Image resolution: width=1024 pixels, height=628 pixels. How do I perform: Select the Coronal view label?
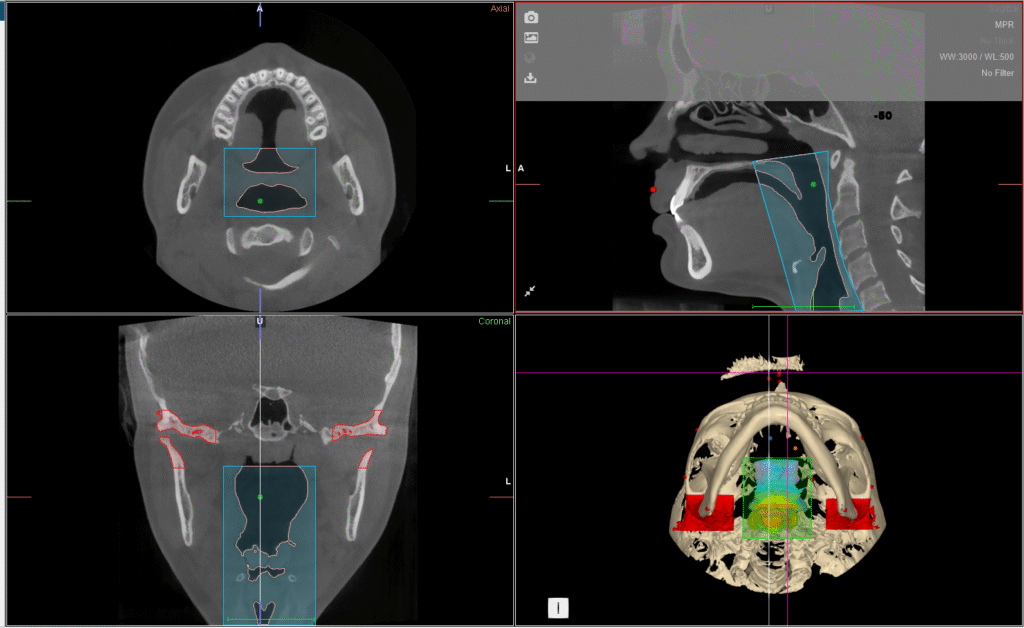click(x=495, y=321)
